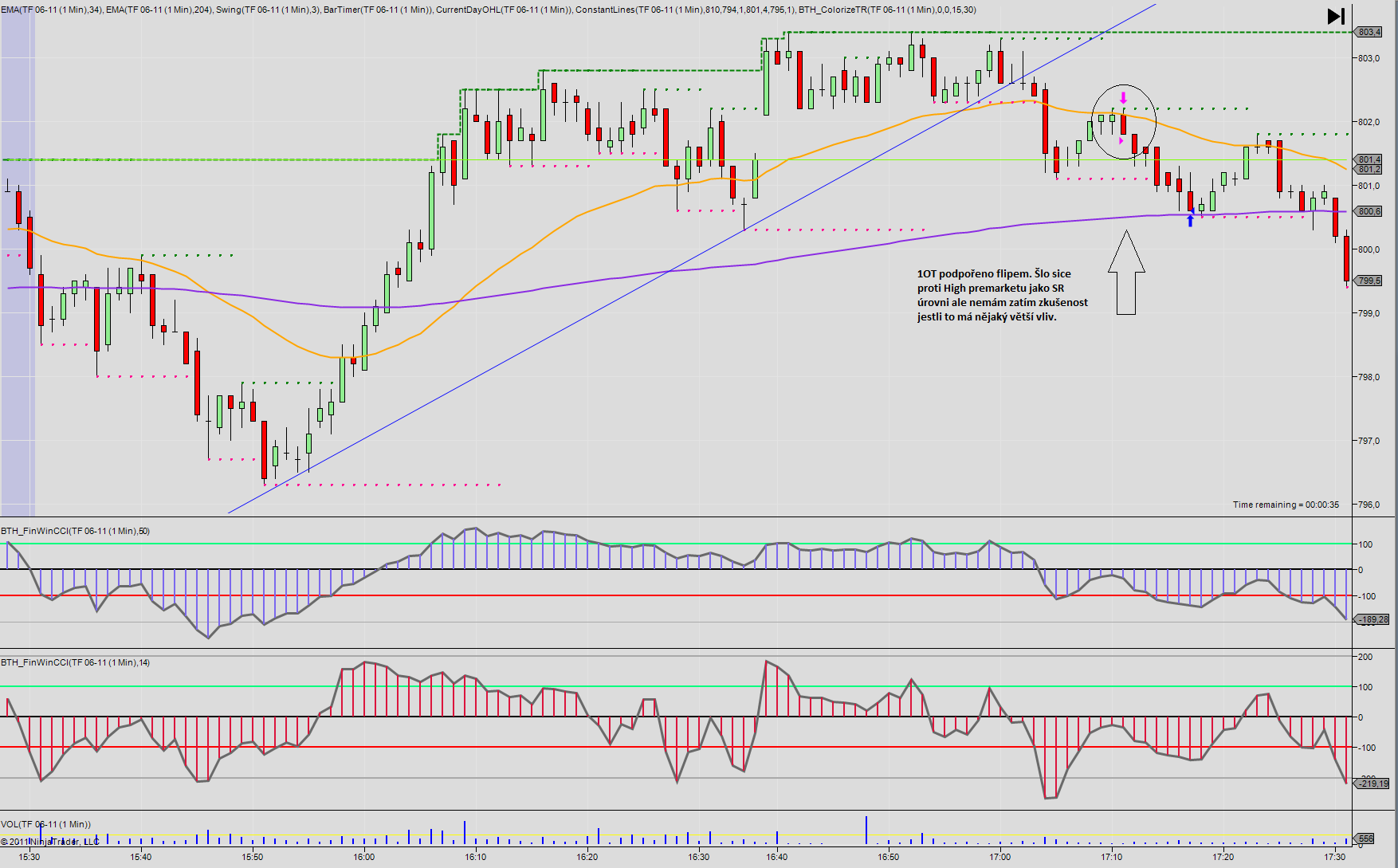
Task: Click the 16:40 time axis label
Action: [777, 857]
